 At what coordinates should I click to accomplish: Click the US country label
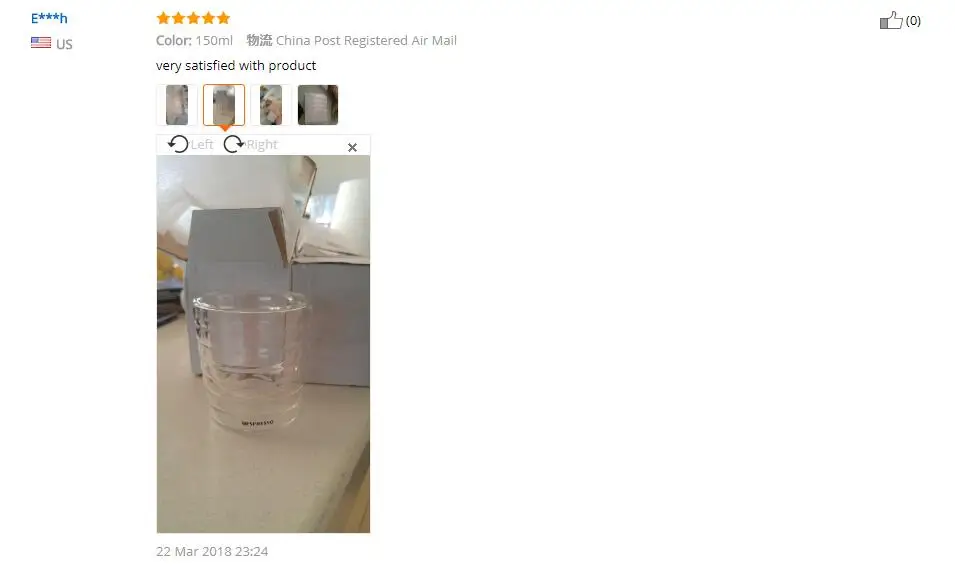pyautogui.click(x=64, y=44)
